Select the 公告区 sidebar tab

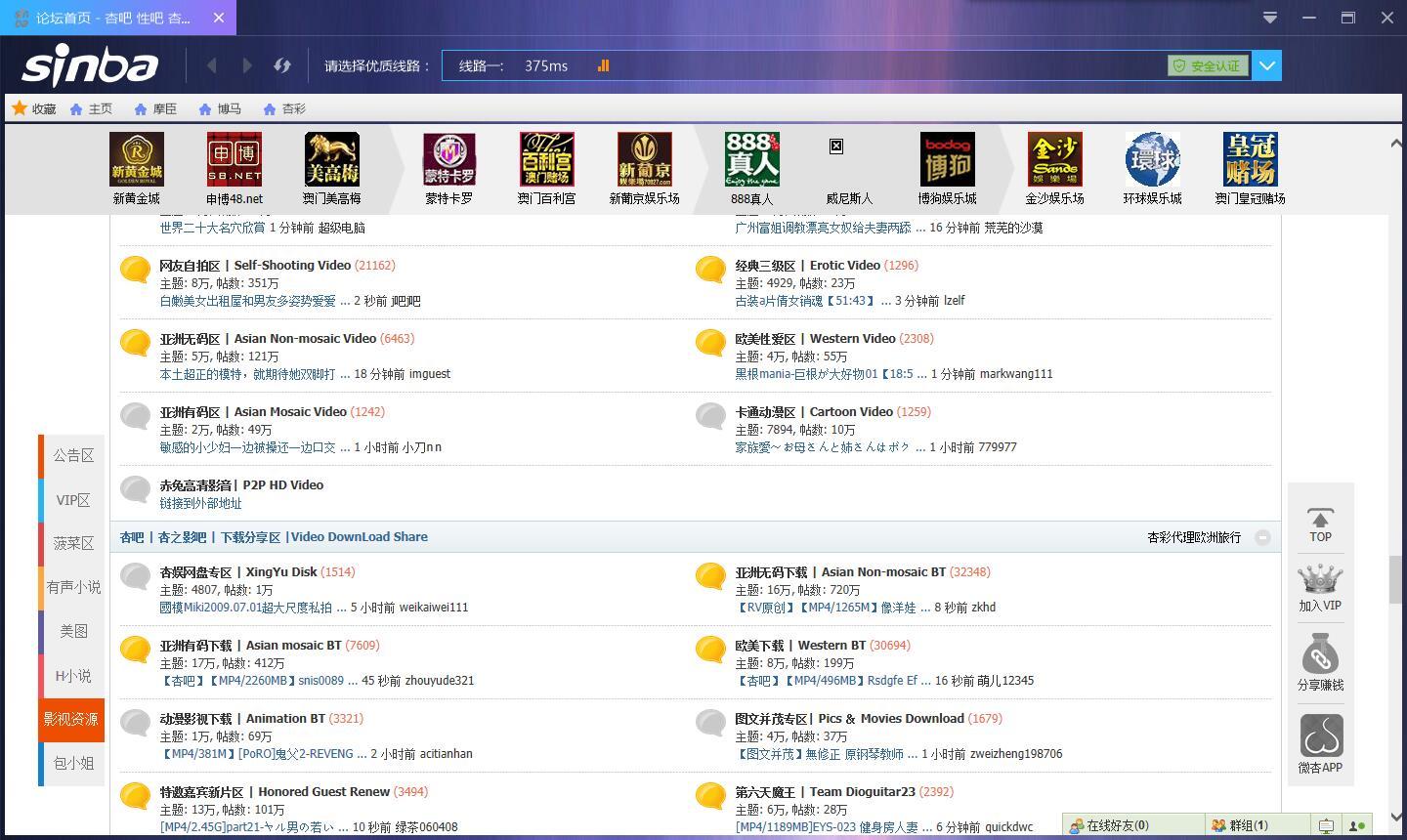(73, 456)
